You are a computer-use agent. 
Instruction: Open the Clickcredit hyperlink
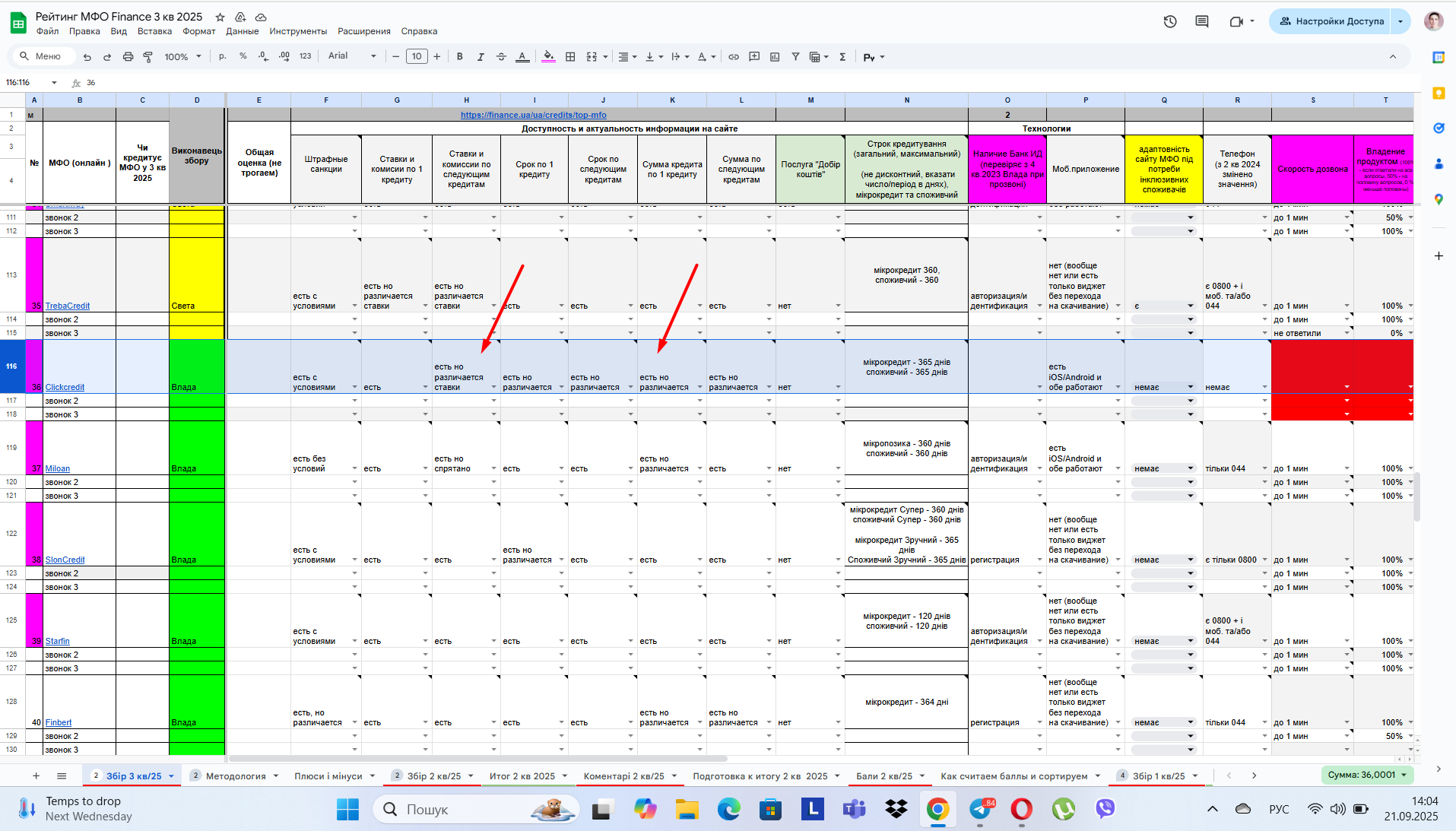65,387
